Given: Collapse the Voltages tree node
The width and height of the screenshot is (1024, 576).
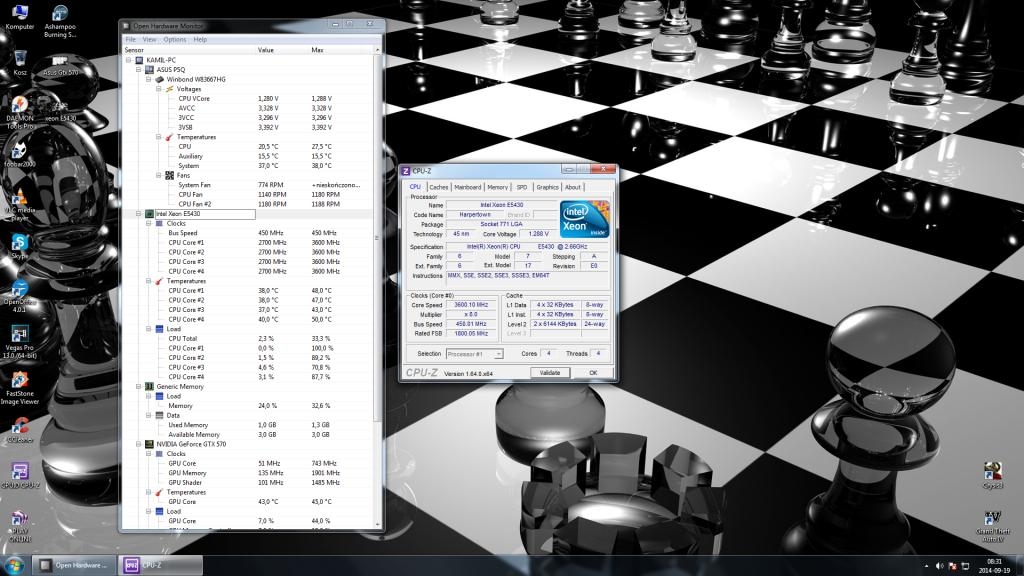Looking at the screenshot, I should [158, 89].
